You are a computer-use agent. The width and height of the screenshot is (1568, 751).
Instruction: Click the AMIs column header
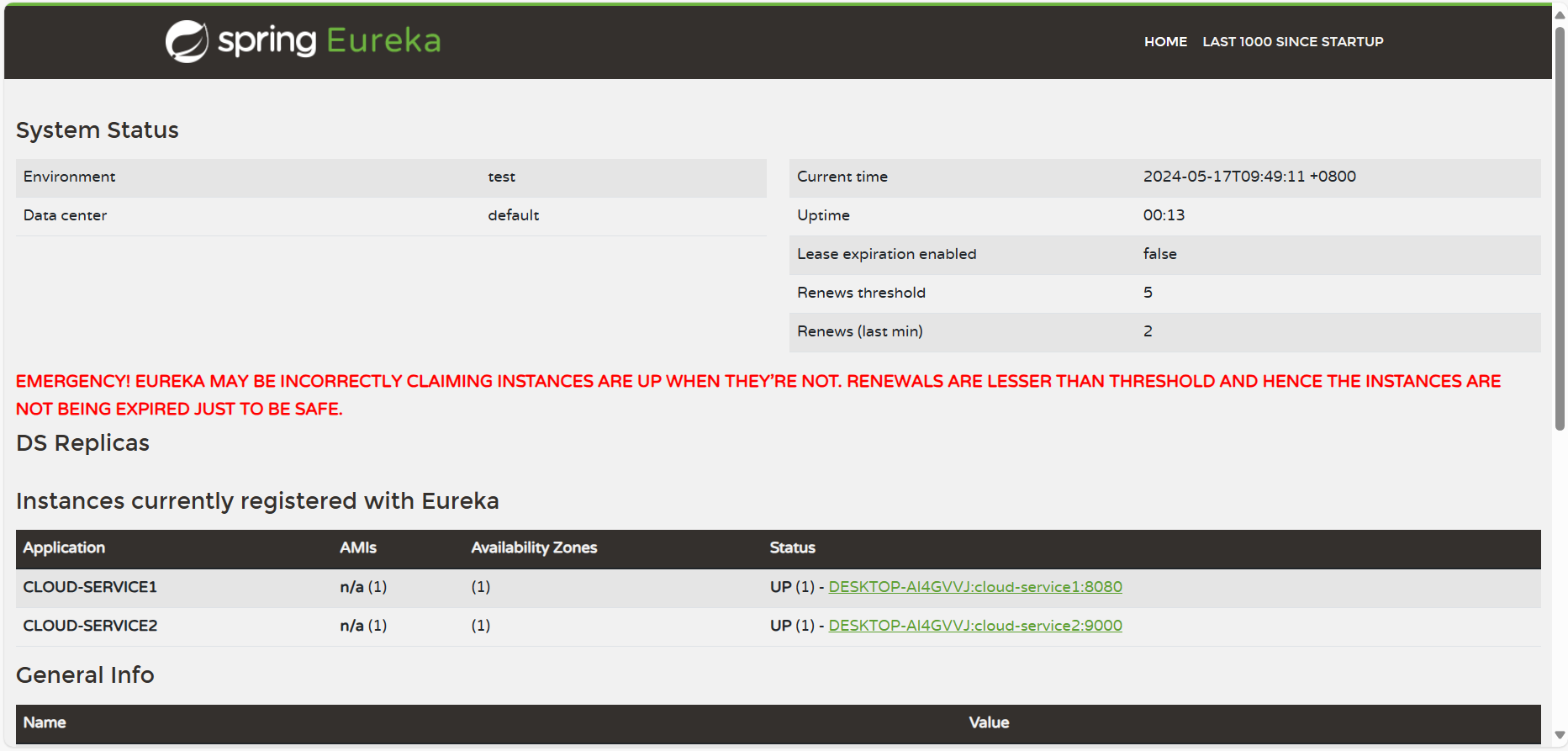pos(358,547)
